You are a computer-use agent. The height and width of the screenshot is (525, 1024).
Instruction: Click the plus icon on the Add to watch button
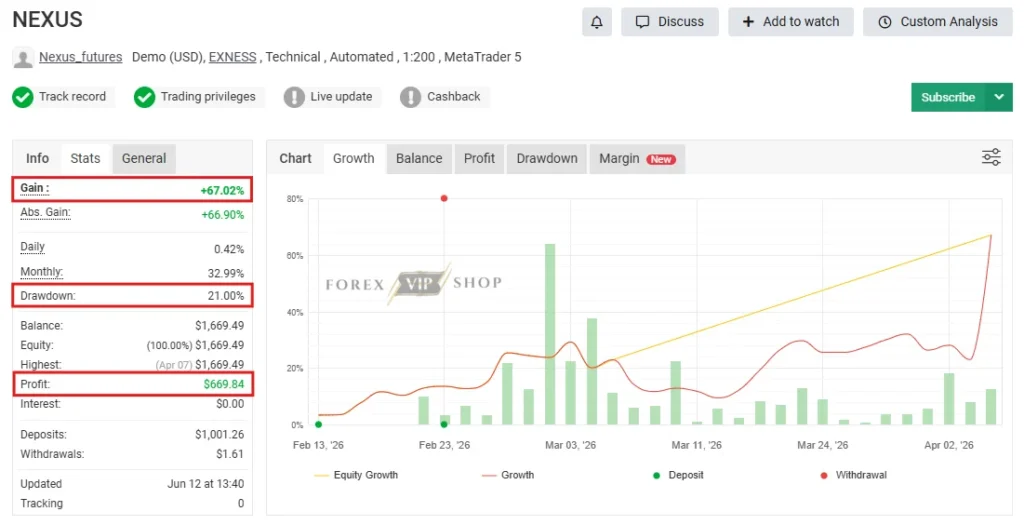pyautogui.click(x=748, y=22)
